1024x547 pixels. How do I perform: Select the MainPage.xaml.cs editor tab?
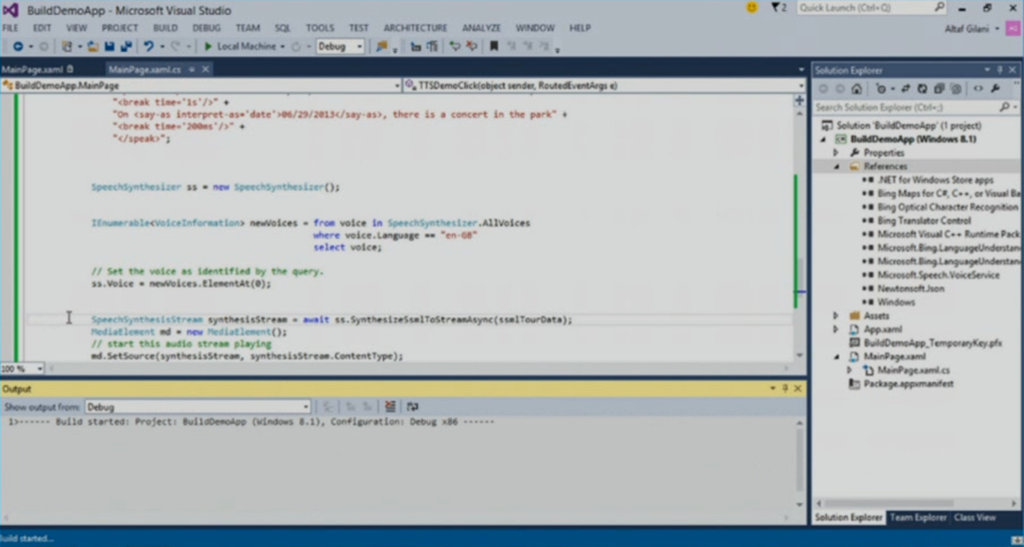coord(145,69)
